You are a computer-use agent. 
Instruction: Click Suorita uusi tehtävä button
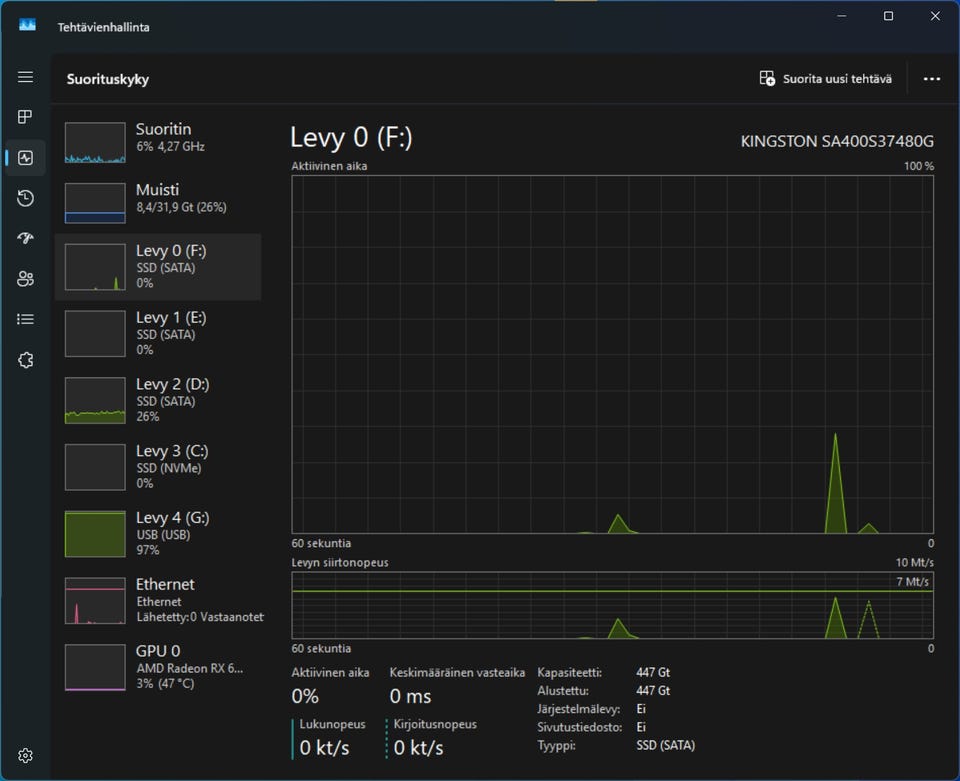(x=825, y=79)
